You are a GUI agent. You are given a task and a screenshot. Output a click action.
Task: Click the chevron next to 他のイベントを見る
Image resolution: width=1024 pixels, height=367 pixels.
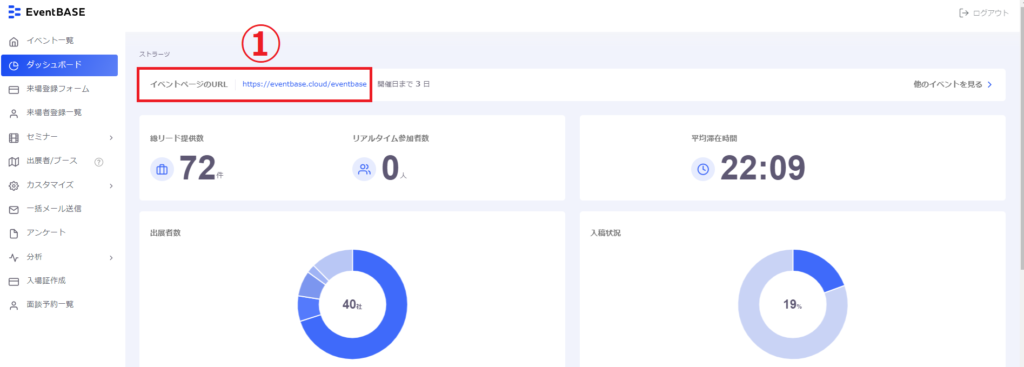tap(990, 85)
